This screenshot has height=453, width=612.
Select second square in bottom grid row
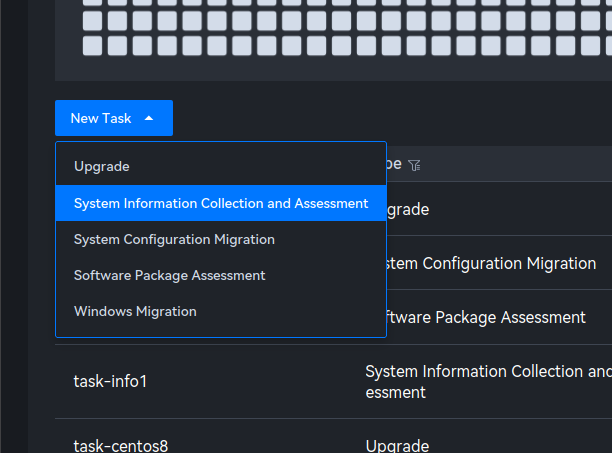pos(116,45)
